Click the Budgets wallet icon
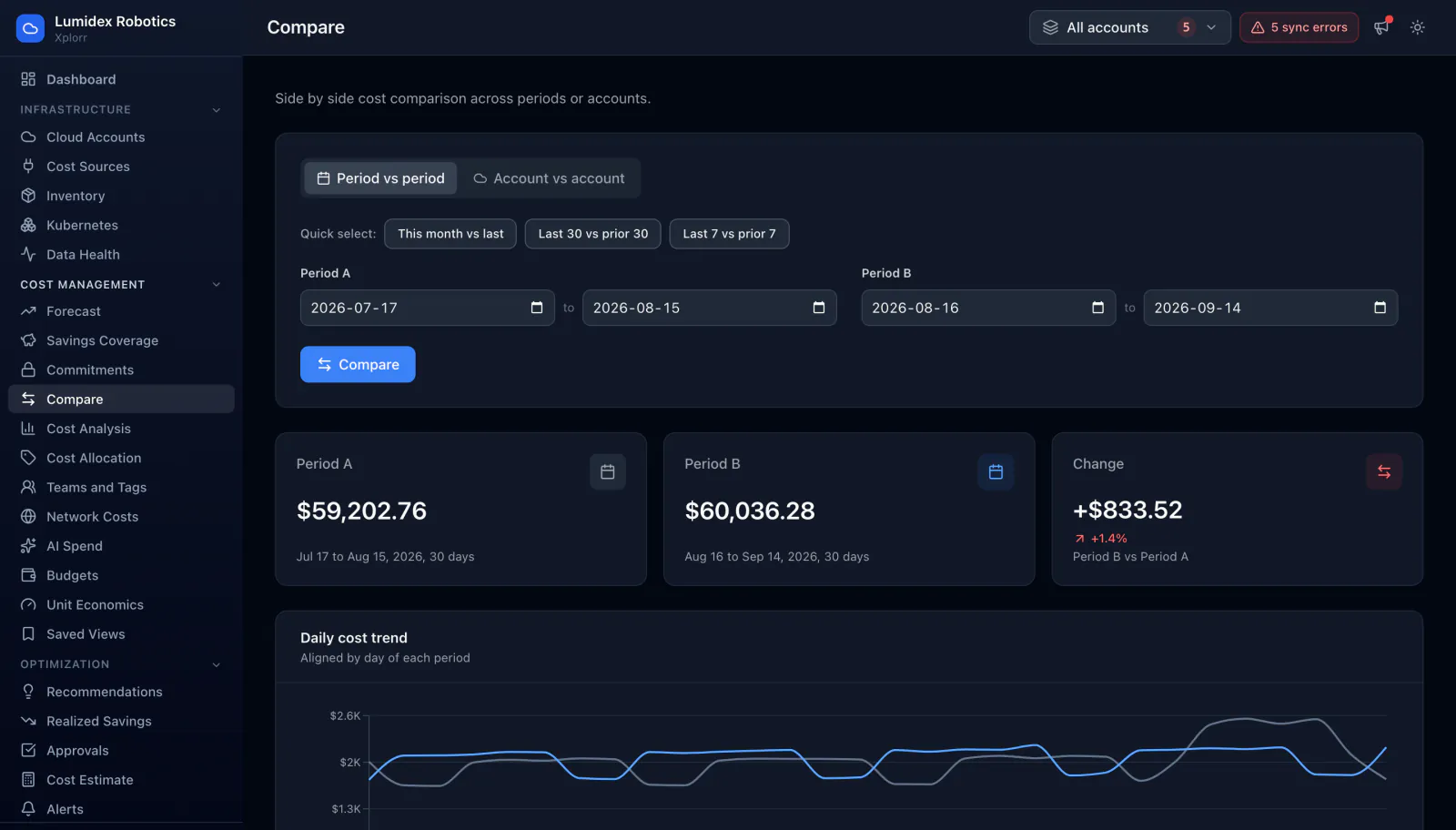Viewport: 1456px width, 830px height. 28,575
